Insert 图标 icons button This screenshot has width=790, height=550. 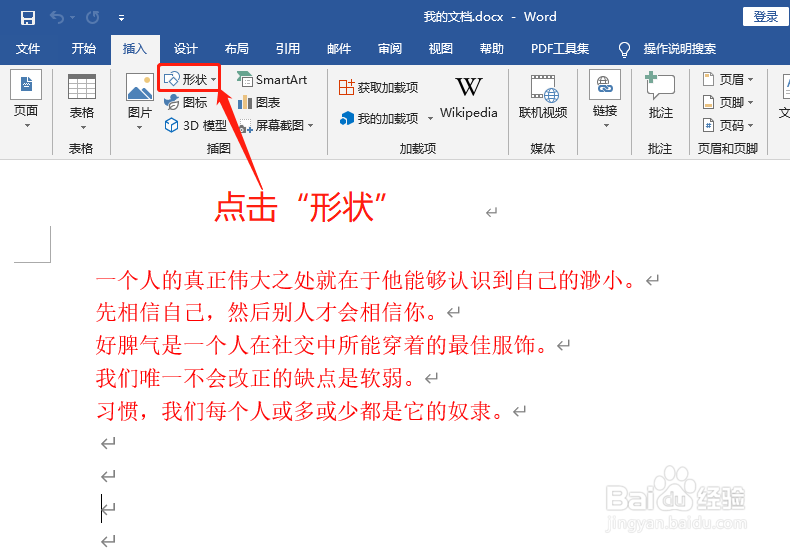point(185,102)
